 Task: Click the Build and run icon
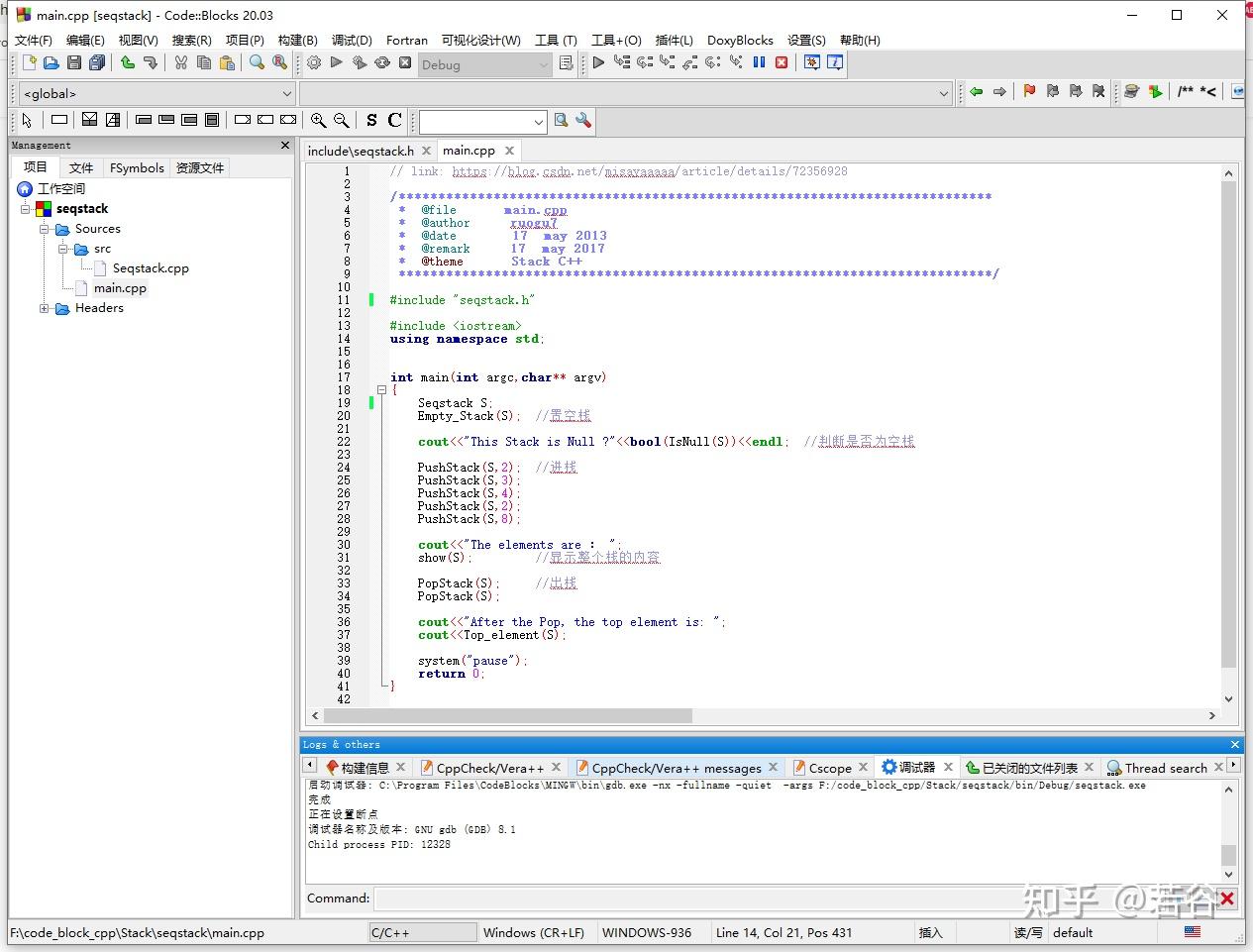pos(360,63)
